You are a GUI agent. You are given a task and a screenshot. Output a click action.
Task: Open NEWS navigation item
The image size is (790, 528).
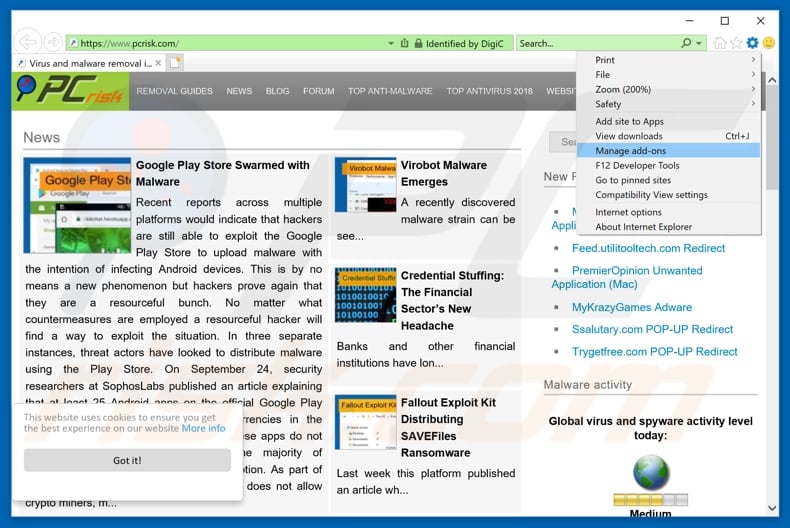[239, 91]
